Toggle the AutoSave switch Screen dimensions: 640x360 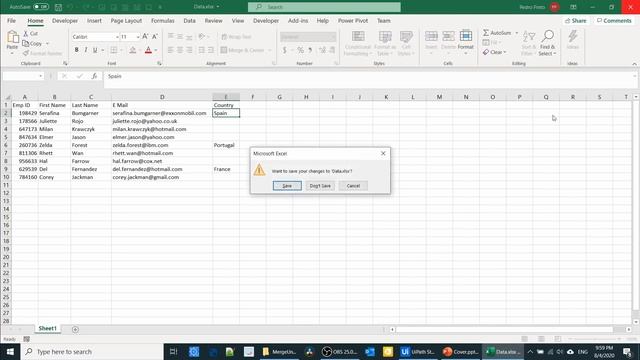[41, 7]
